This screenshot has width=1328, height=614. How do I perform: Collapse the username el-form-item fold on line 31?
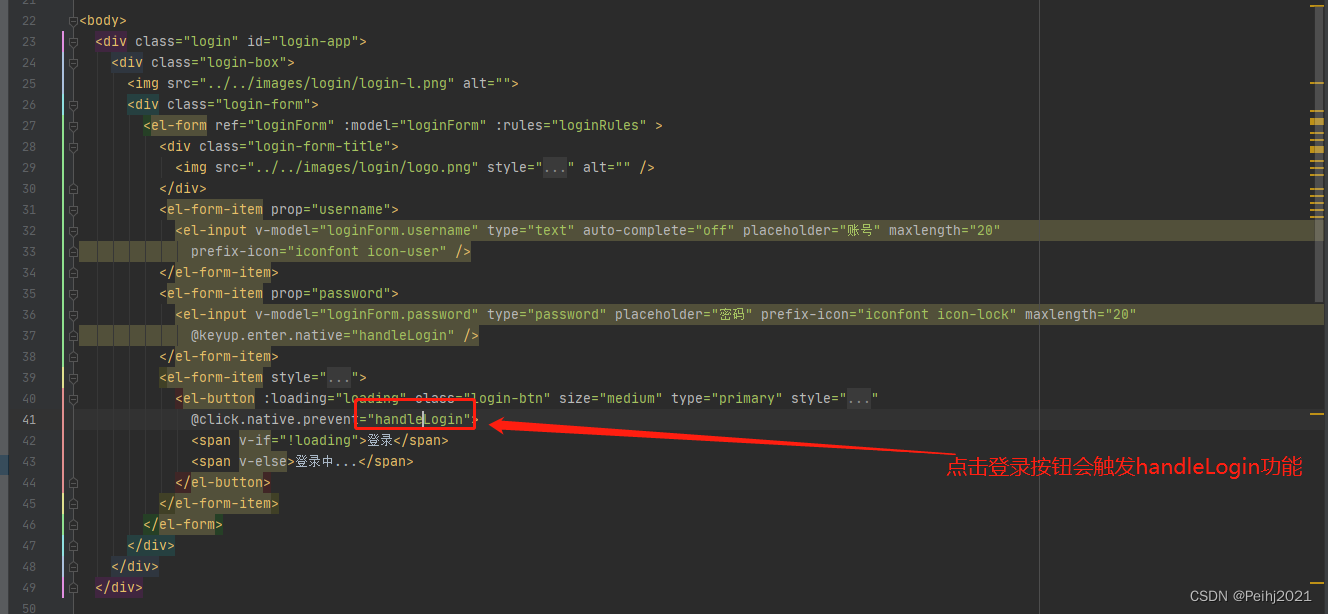point(73,210)
